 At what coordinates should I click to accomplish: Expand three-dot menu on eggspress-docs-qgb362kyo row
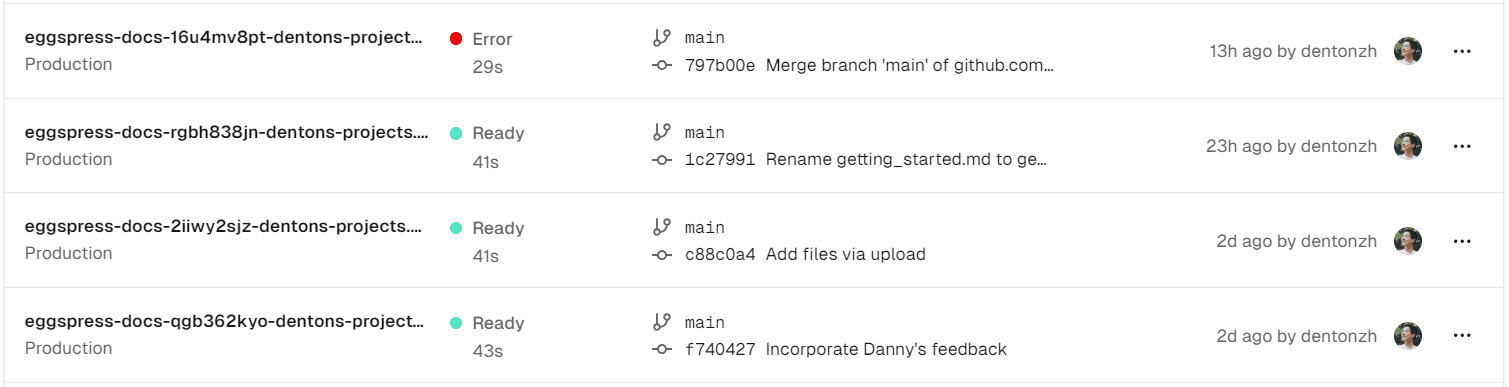pyautogui.click(x=1462, y=336)
